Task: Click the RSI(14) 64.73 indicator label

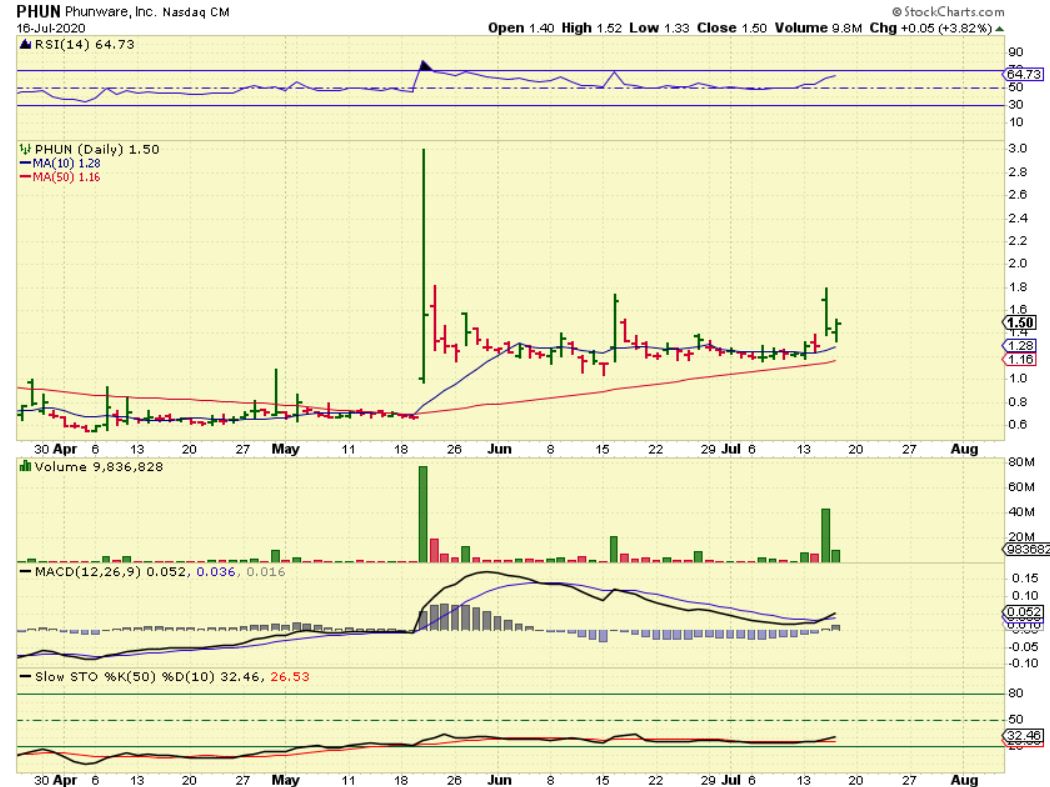Action: pos(84,45)
